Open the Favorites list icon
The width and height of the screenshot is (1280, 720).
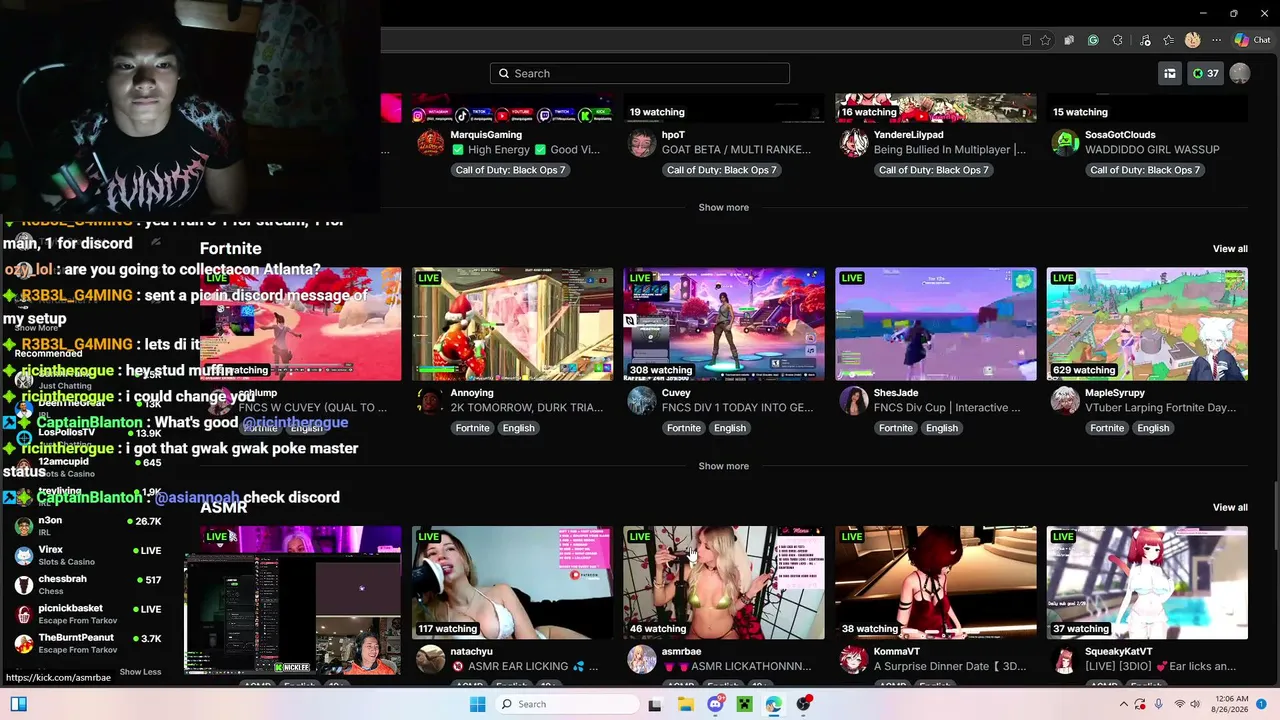coord(1168,40)
